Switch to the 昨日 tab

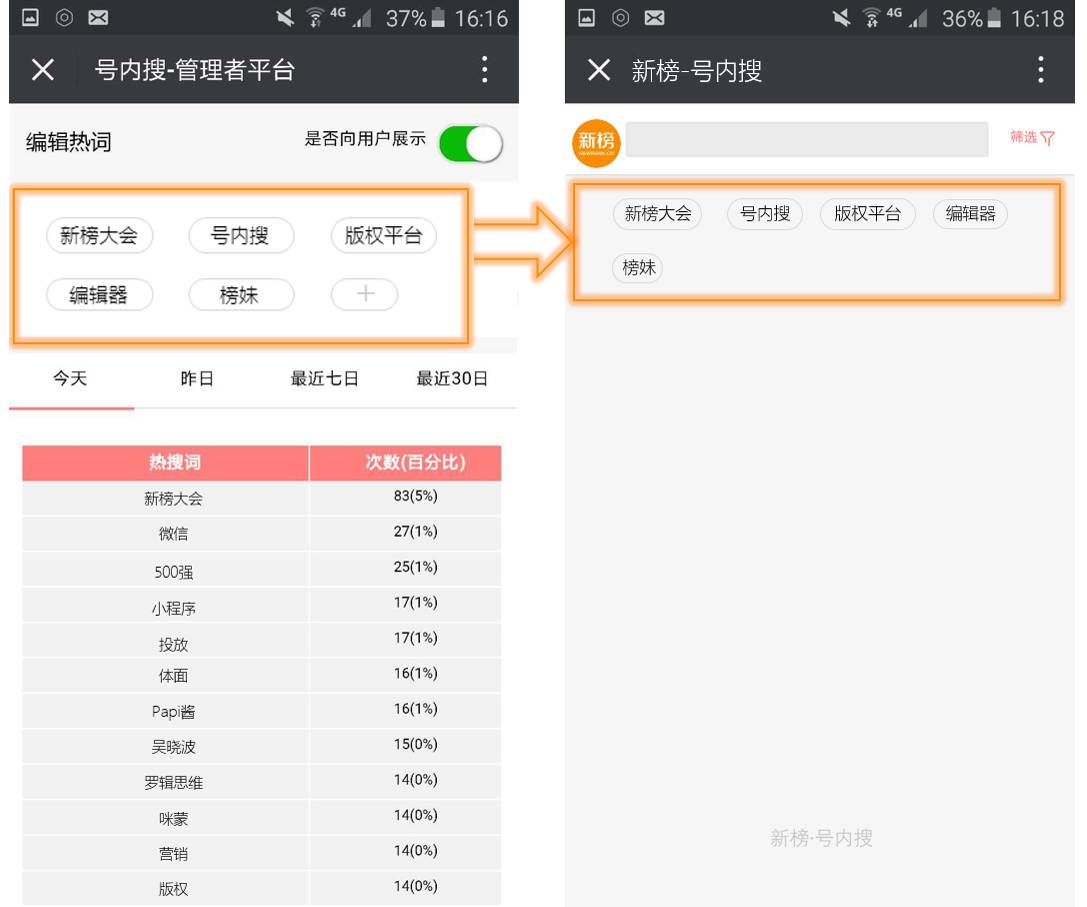pyautogui.click(x=197, y=379)
